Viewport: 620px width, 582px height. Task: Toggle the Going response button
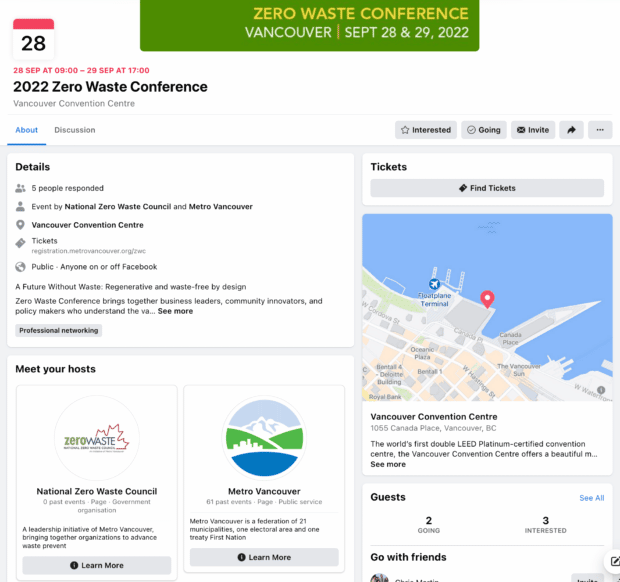[484, 130]
